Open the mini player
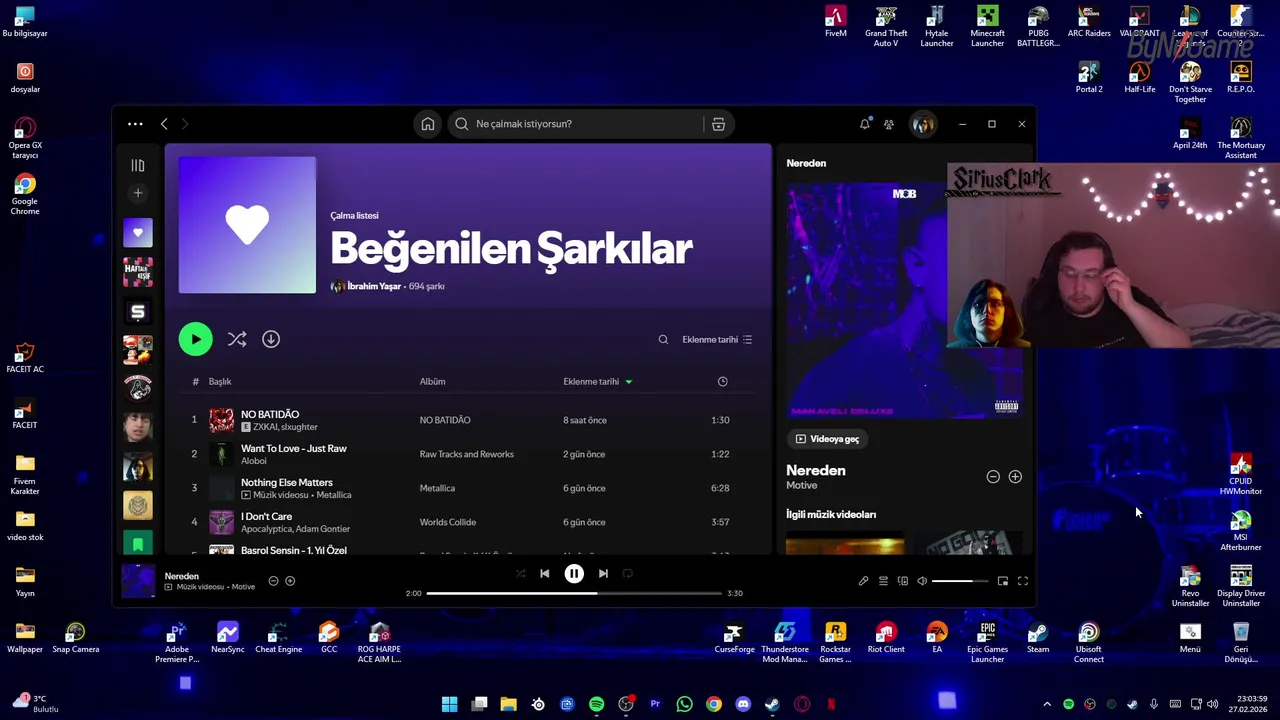The width and height of the screenshot is (1280, 720). click(x=1003, y=581)
